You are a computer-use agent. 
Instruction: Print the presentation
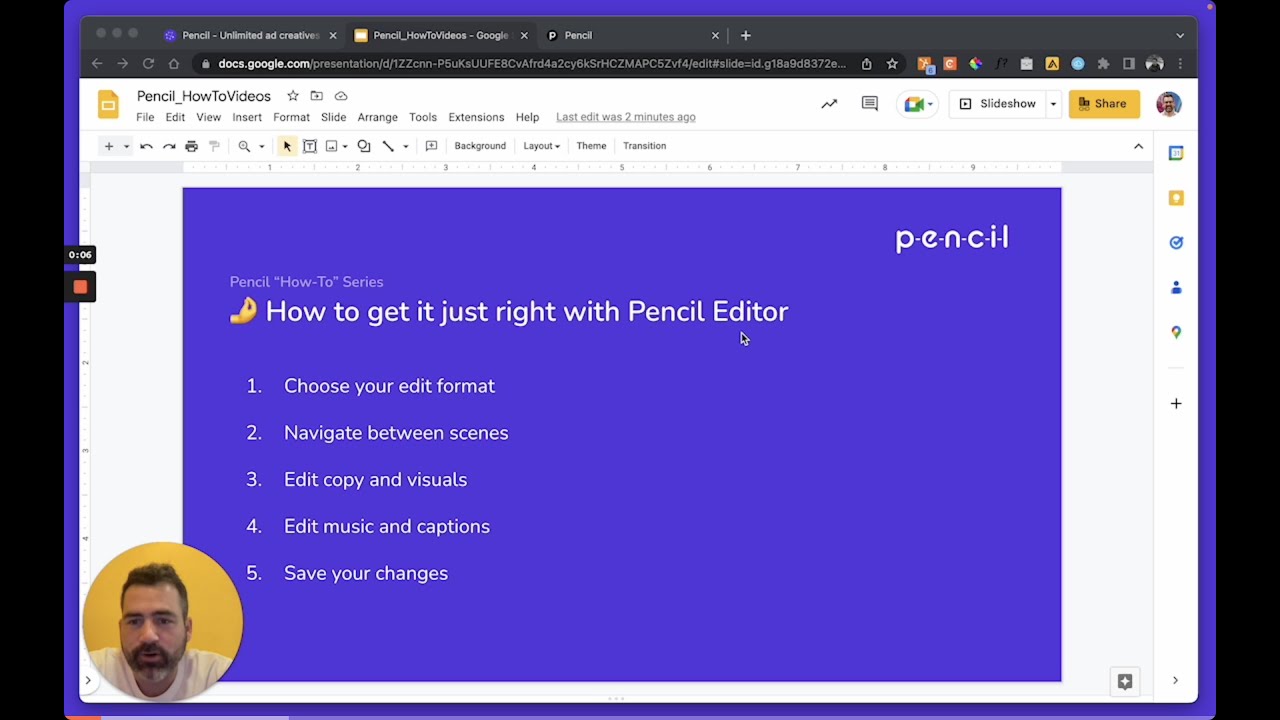click(191, 146)
